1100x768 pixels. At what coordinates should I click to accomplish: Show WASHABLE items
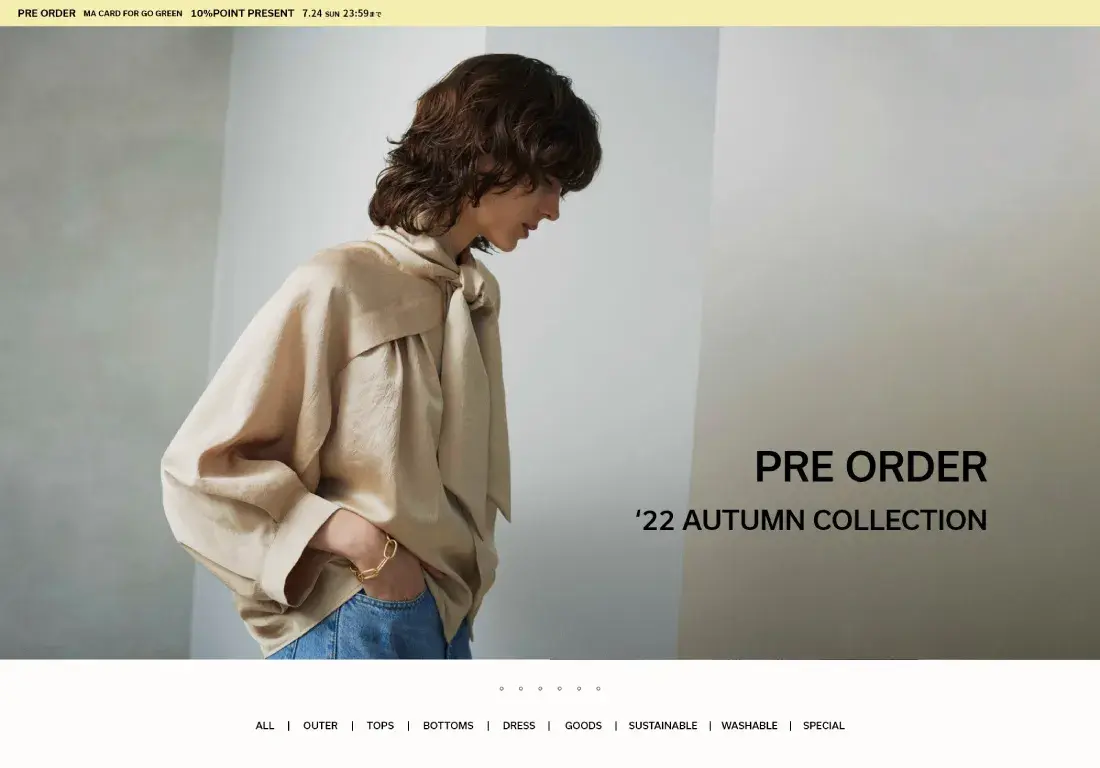coord(749,726)
